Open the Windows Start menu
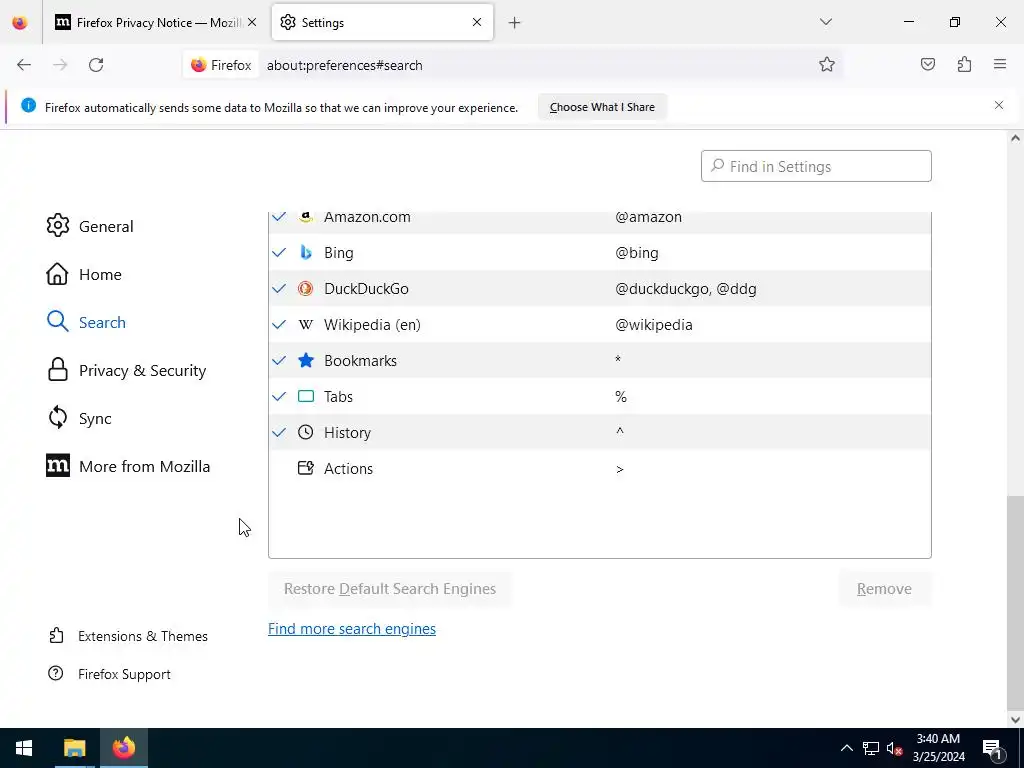The height and width of the screenshot is (768, 1024). [x=24, y=748]
